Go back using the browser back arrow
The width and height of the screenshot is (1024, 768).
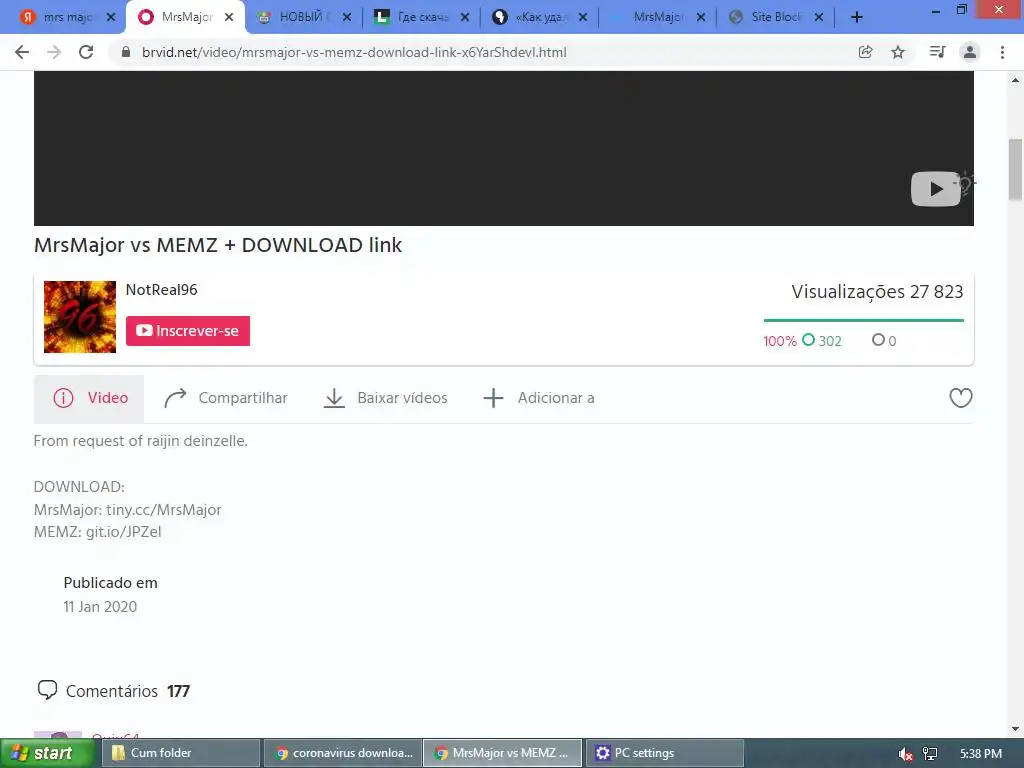coord(22,52)
